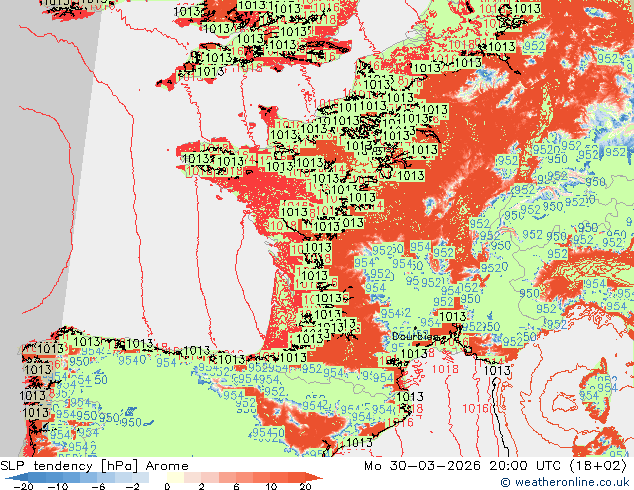634x490 pixels.
Task: Click the 'Arome' model name
Action: coord(167,466)
